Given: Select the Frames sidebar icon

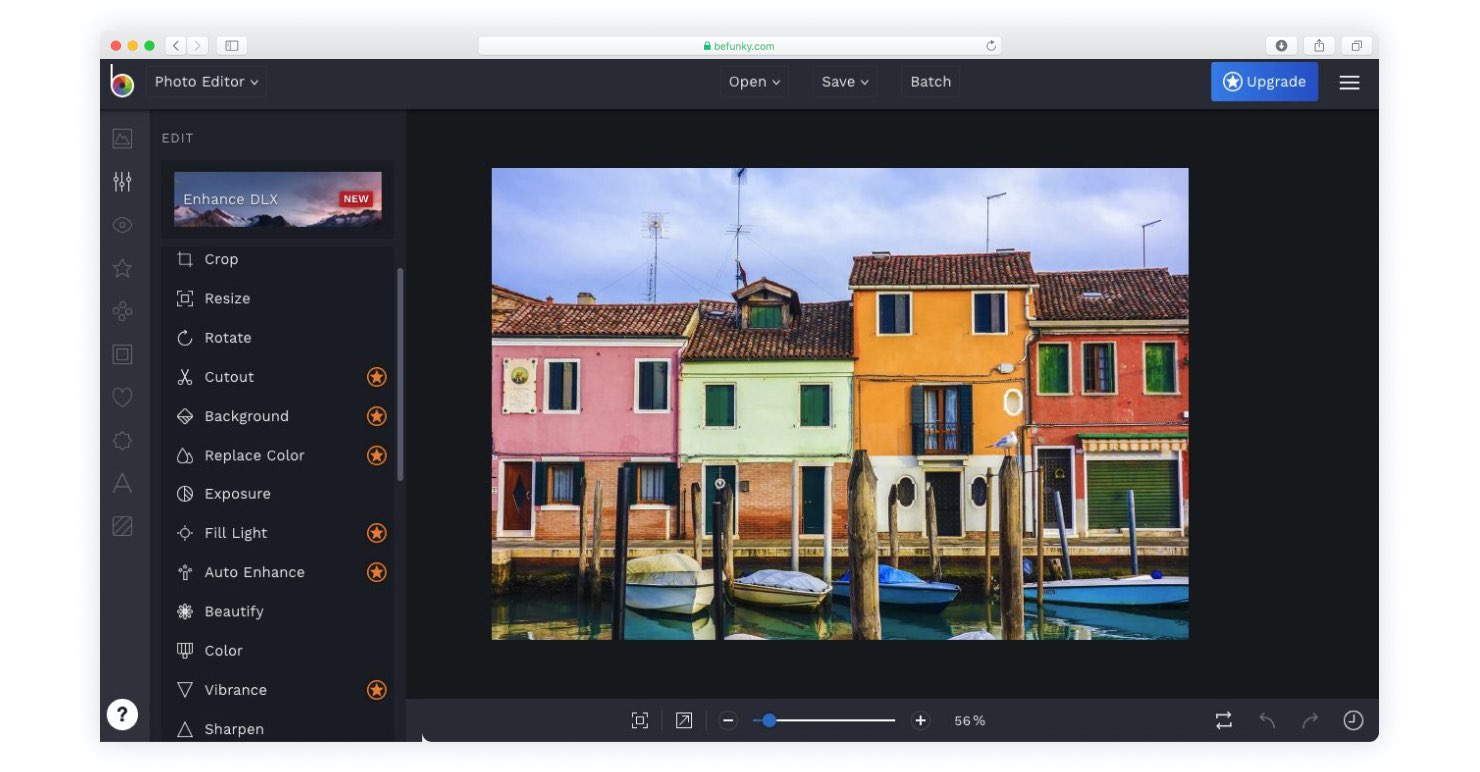Looking at the screenshot, I should 122,354.
